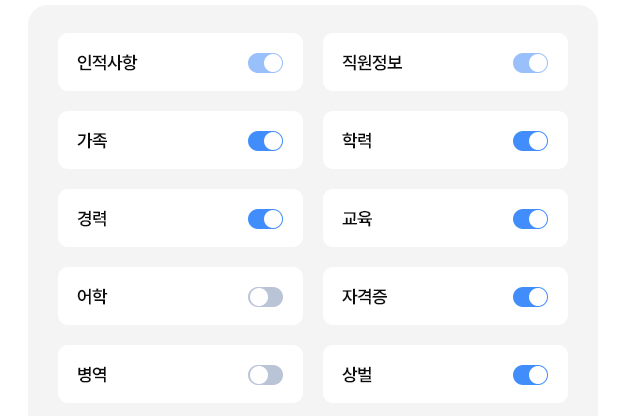Select the 어학 label
This screenshot has height=416, width=625.
[92, 297]
